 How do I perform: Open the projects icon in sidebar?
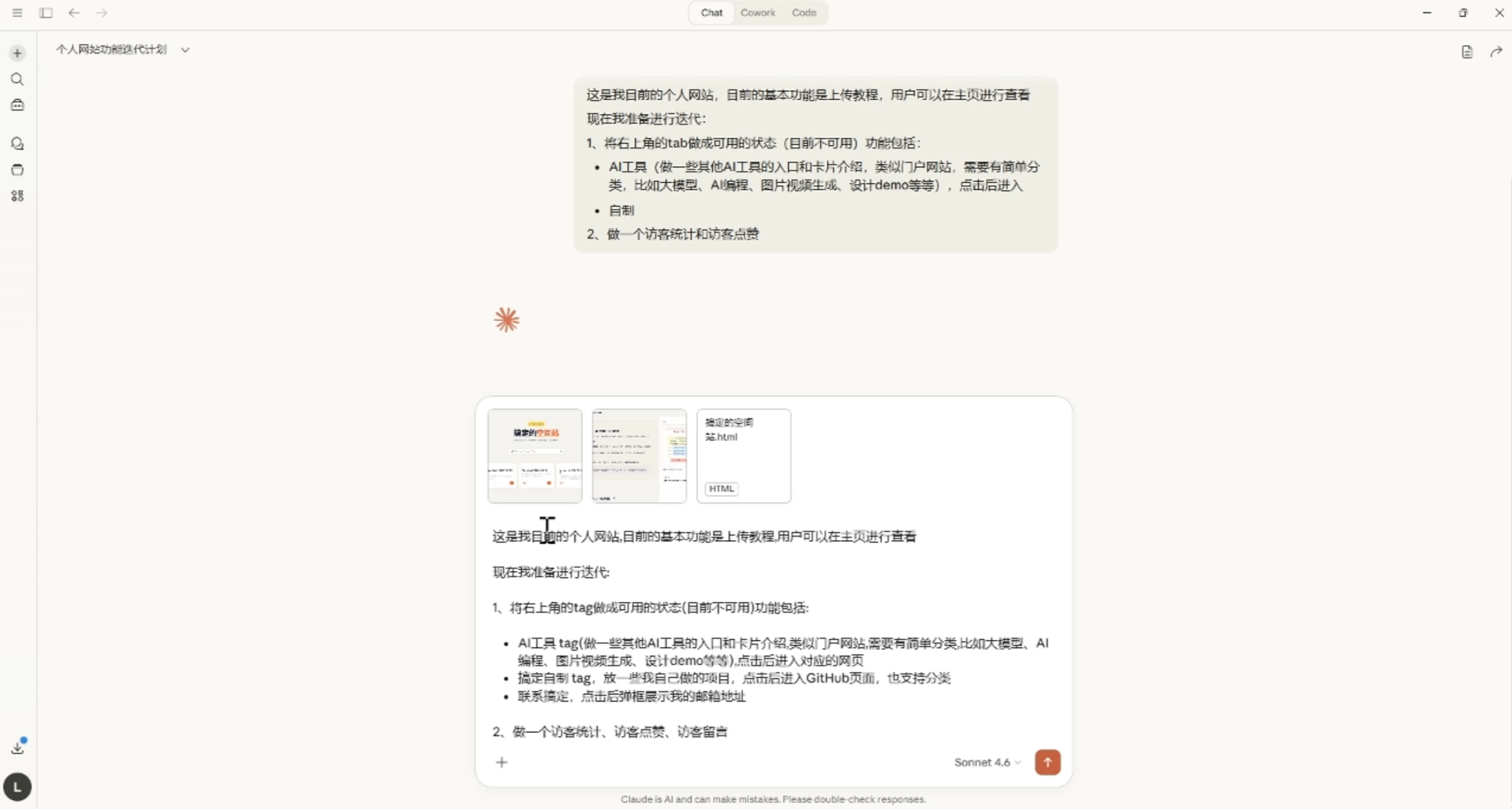17,170
